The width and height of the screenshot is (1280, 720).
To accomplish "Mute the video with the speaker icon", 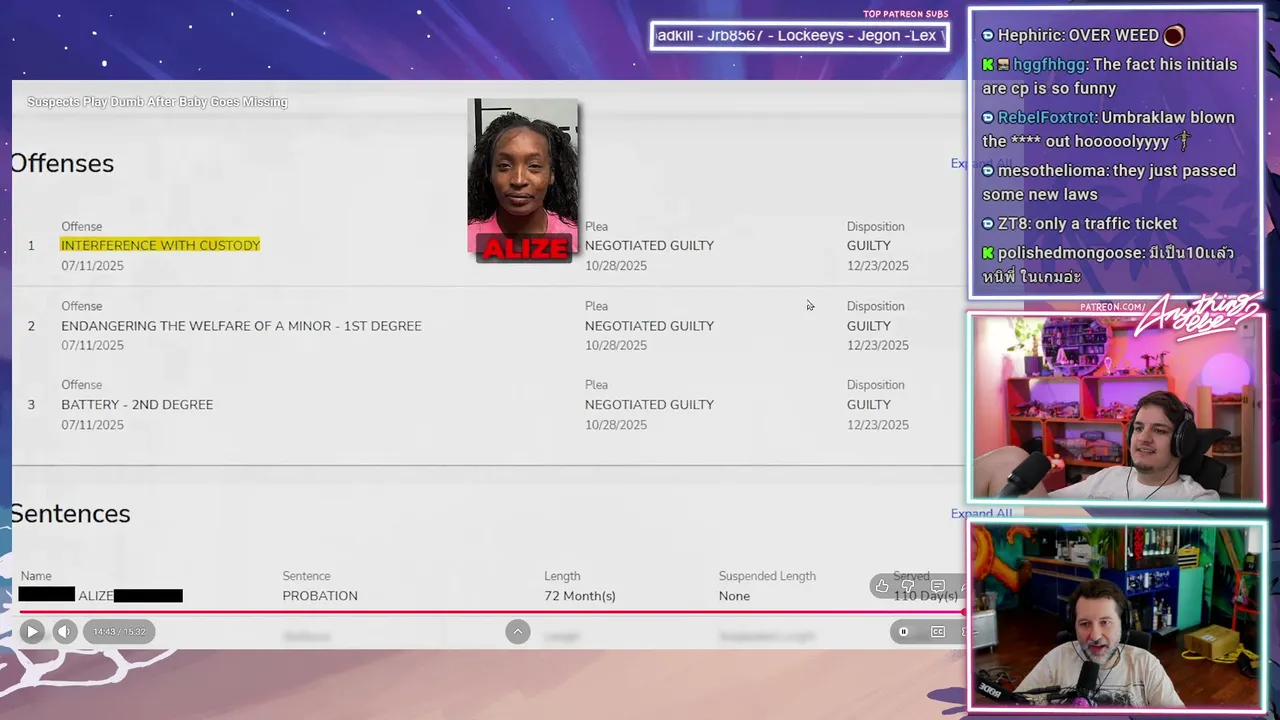I will click(64, 631).
